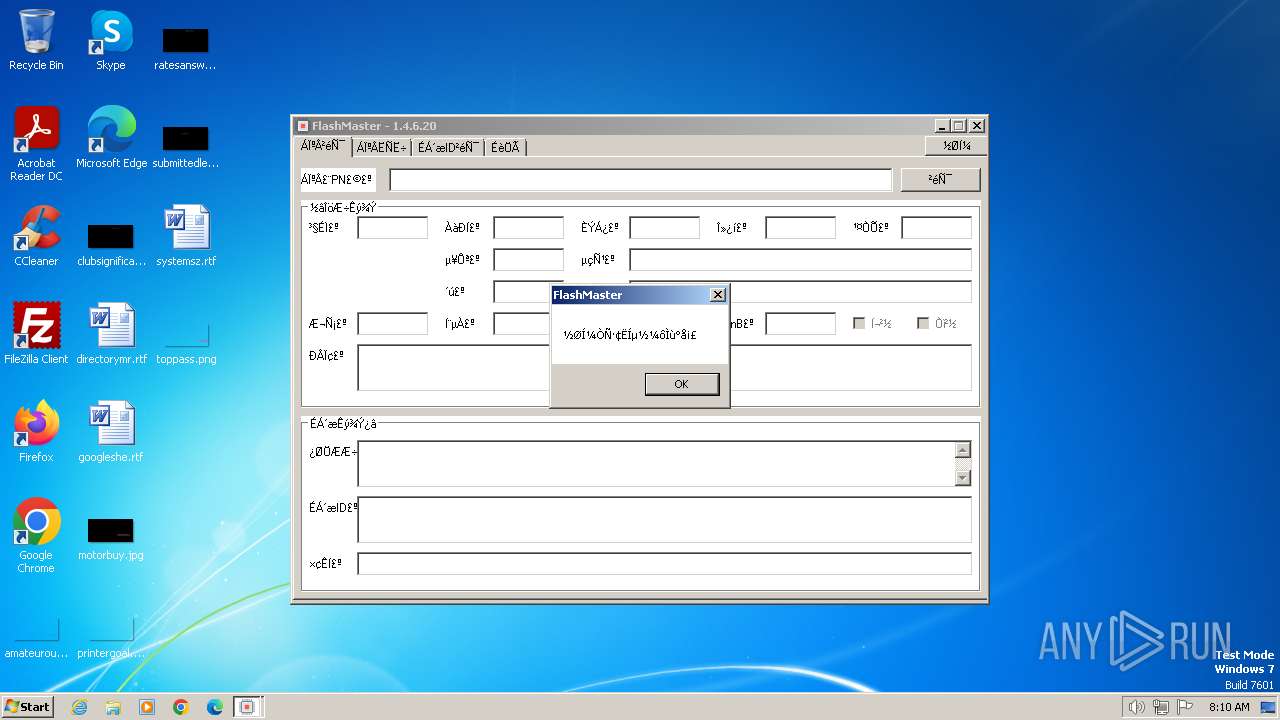The height and width of the screenshot is (720, 1280).
Task: Open the Start menu
Action: pyautogui.click(x=27, y=706)
